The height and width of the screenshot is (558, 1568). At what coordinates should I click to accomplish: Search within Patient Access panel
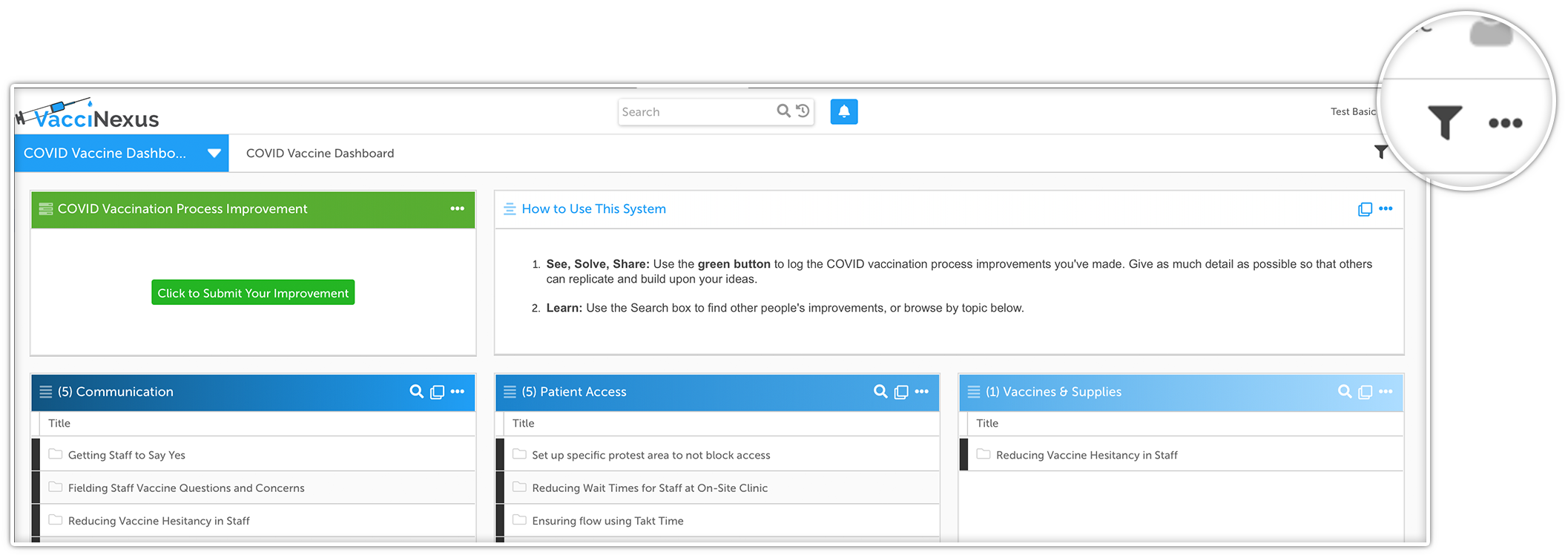click(x=880, y=392)
